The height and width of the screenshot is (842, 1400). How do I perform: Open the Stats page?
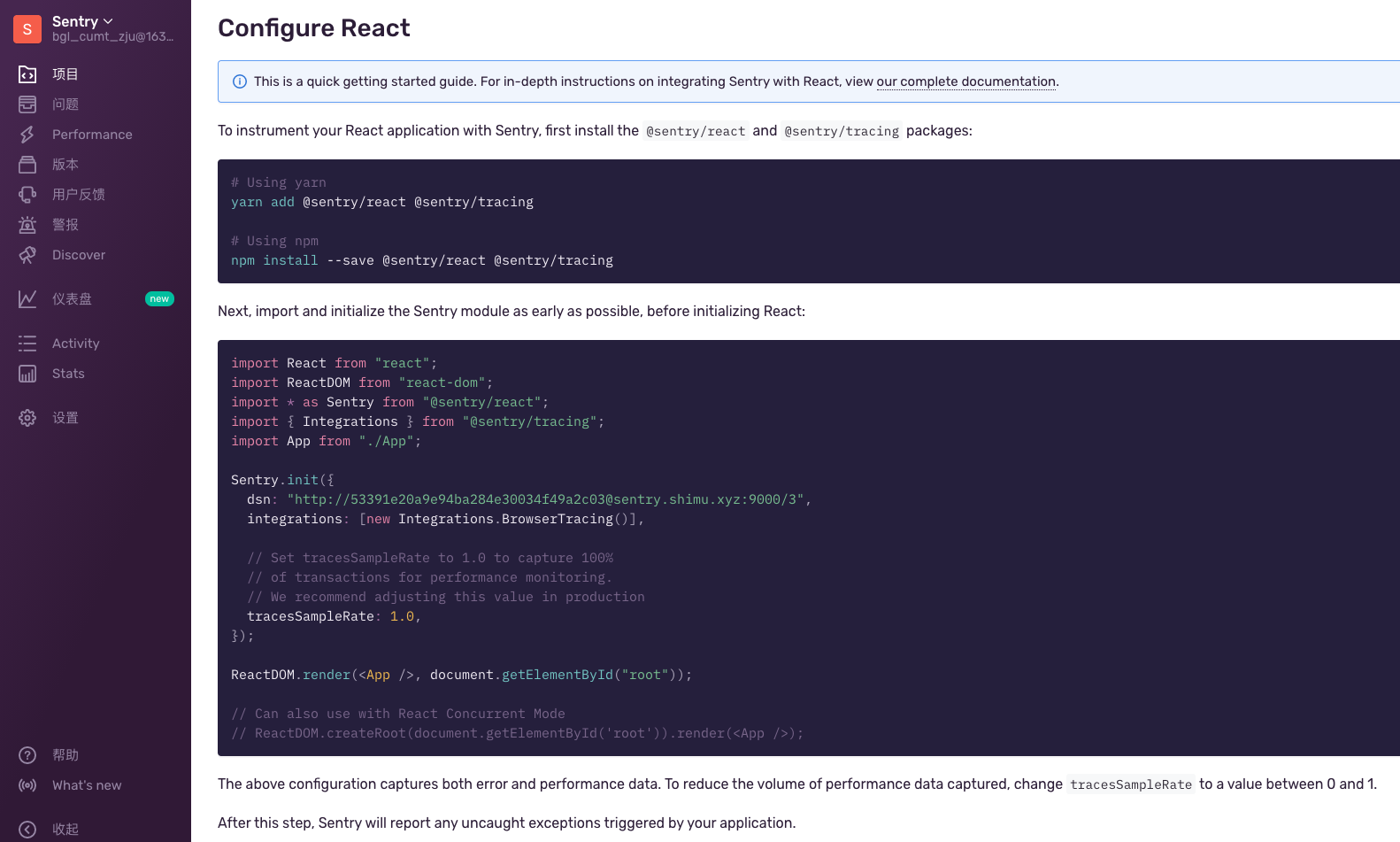click(x=68, y=374)
